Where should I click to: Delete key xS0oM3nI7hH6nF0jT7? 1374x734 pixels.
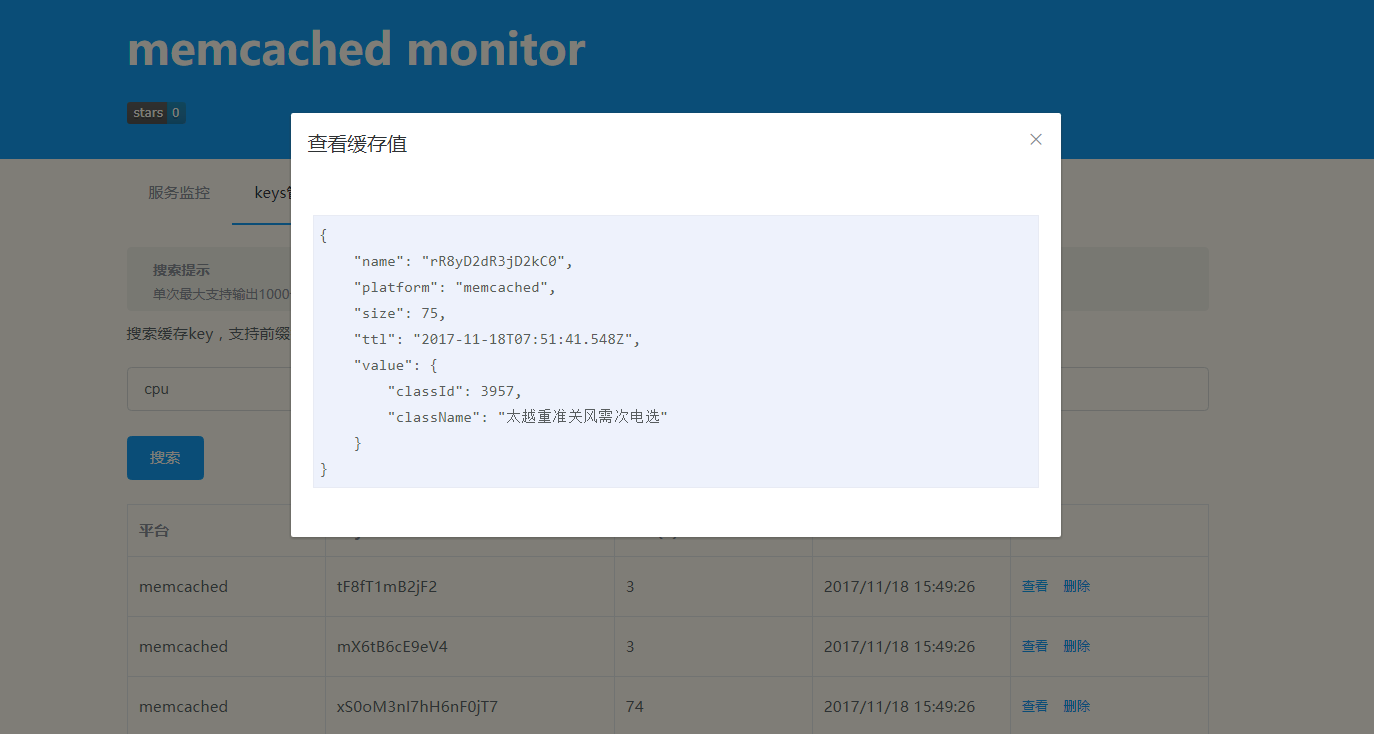pos(1077,706)
